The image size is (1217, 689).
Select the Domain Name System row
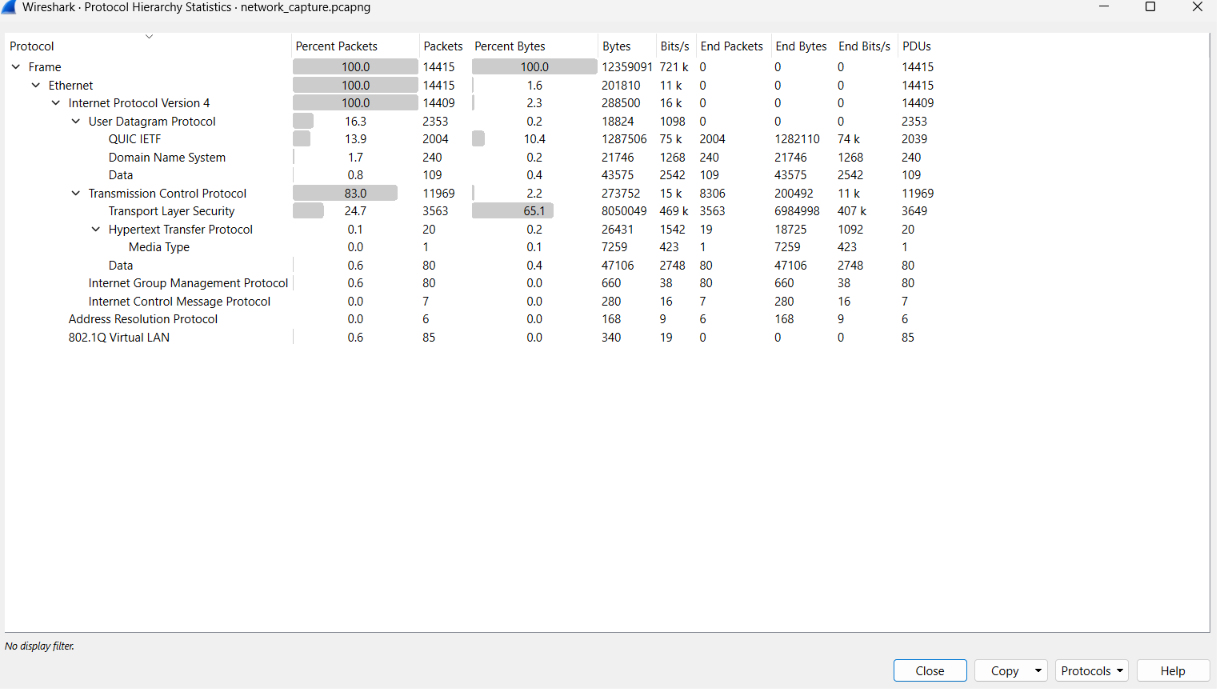(x=607, y=157)
